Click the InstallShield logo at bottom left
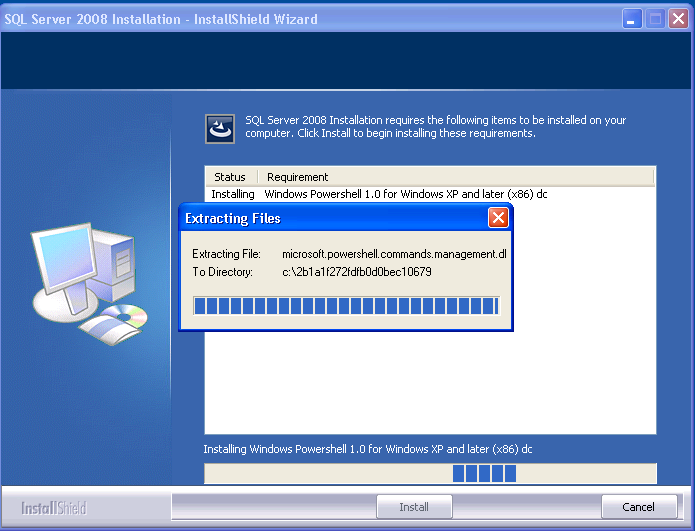The image size is (695, 531). [54, 508]
